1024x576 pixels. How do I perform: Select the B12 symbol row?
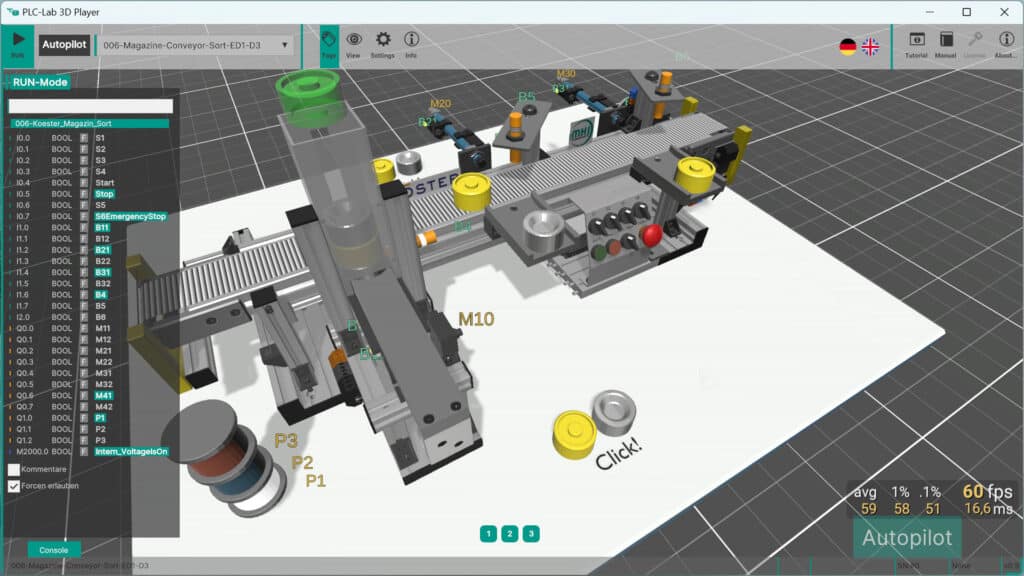tap(103, 239)
